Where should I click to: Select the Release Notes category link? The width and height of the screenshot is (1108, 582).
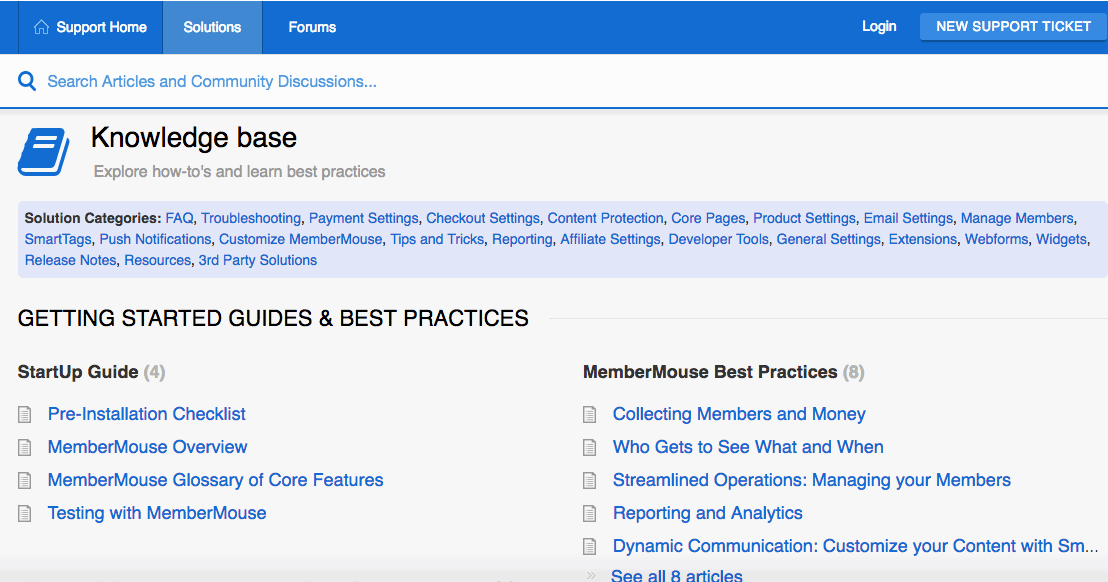71,260
